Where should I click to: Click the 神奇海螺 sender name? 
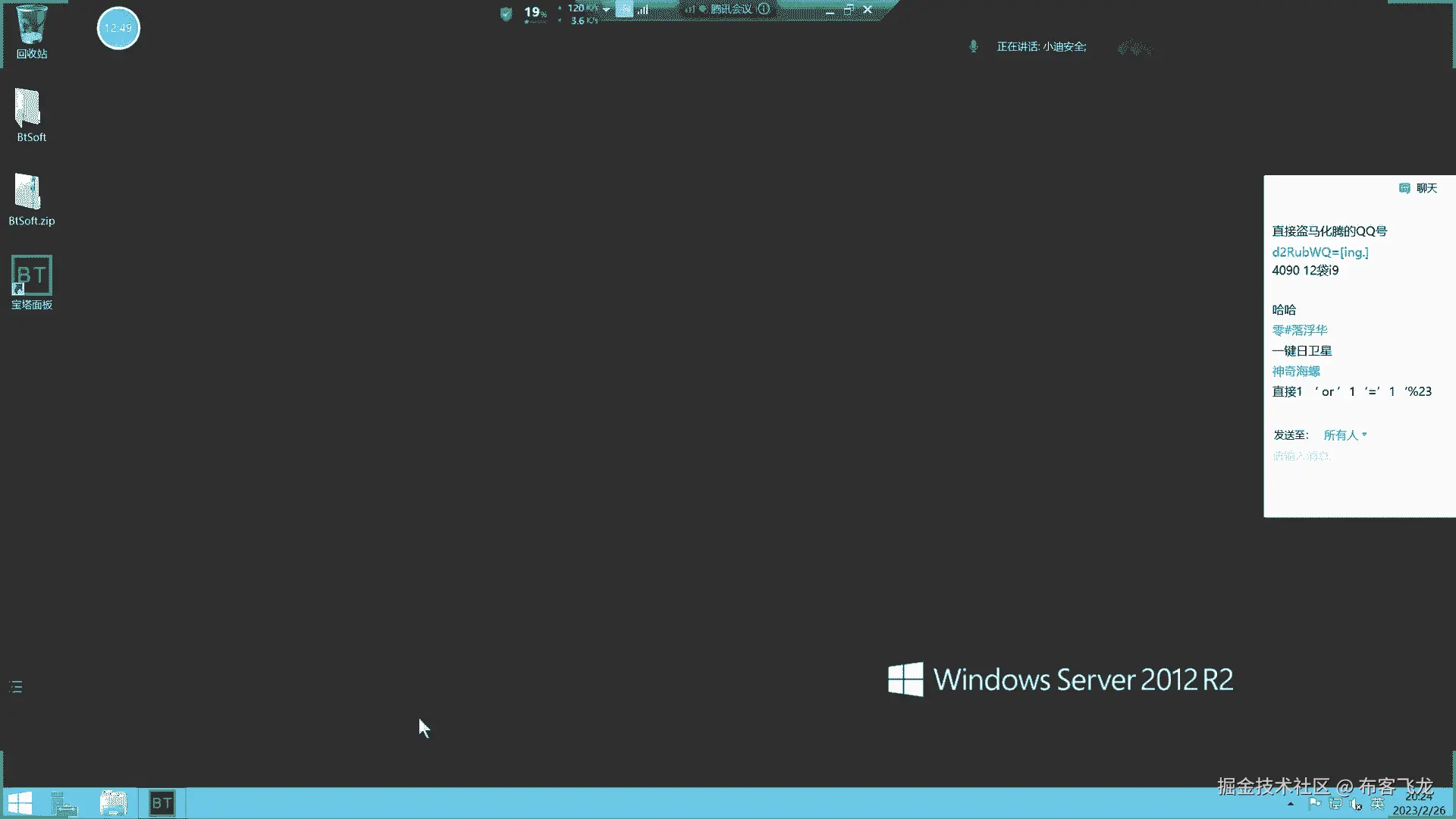tap(1296, 372)
